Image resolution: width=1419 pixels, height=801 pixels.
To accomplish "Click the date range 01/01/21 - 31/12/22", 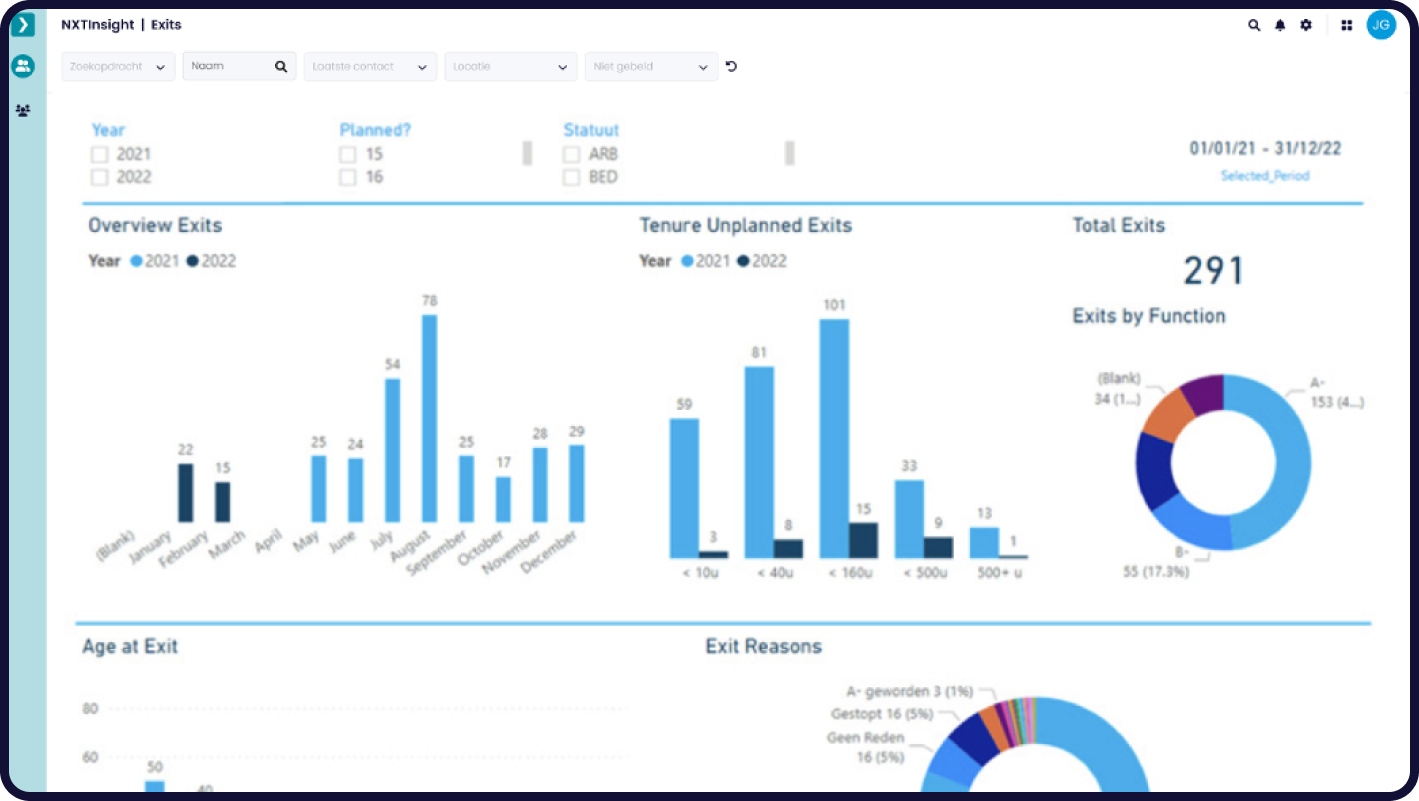I will [x=1265, y=149].
